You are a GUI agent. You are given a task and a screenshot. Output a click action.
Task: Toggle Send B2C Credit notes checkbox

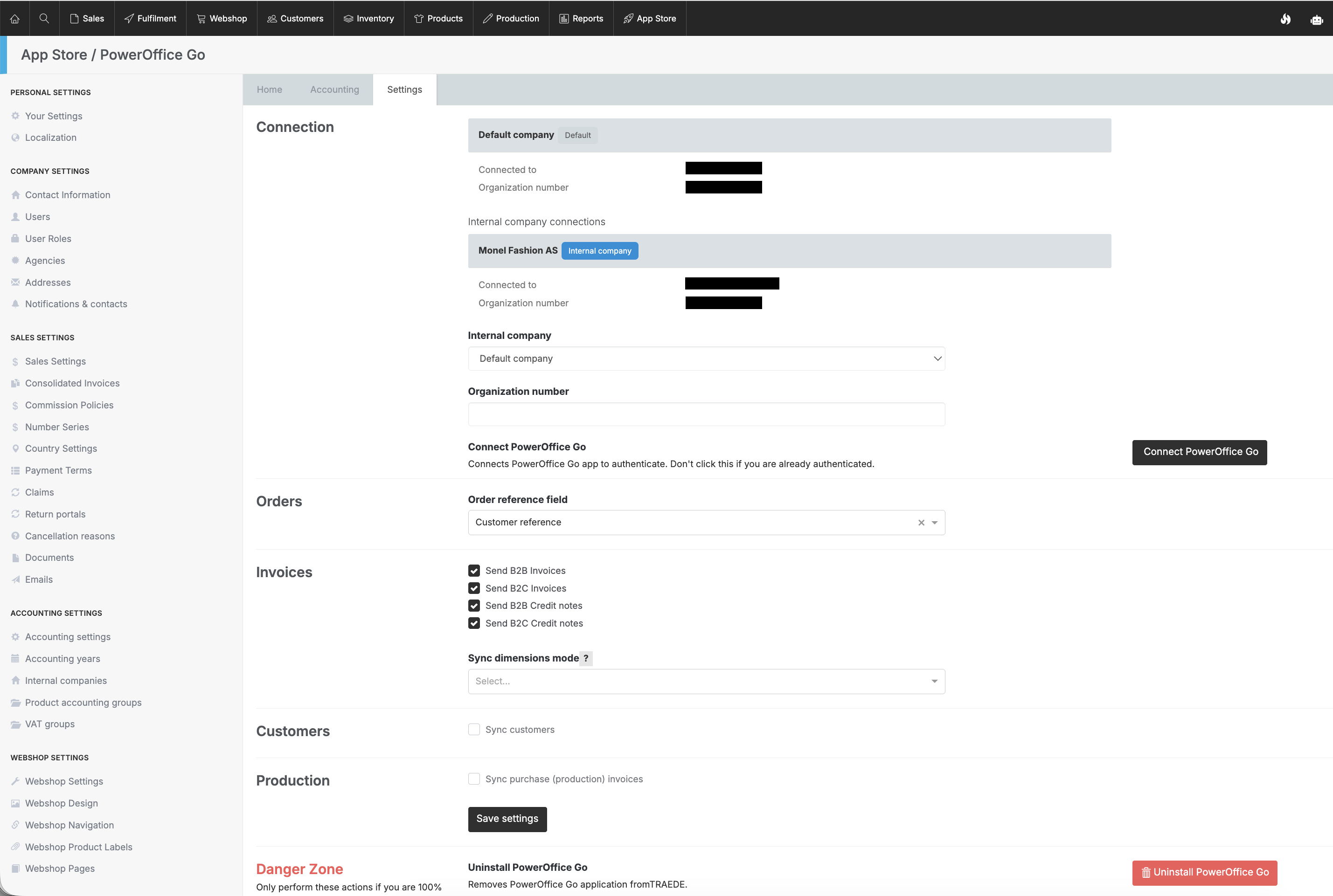click(474, 623)
